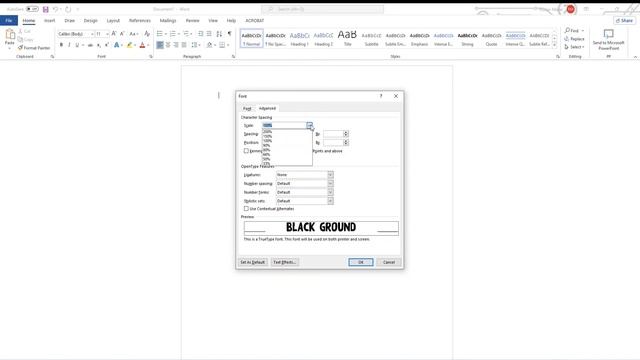
Task: Click the Increase Indent icon
Action: pyautogui.click(x=209, y=33)
